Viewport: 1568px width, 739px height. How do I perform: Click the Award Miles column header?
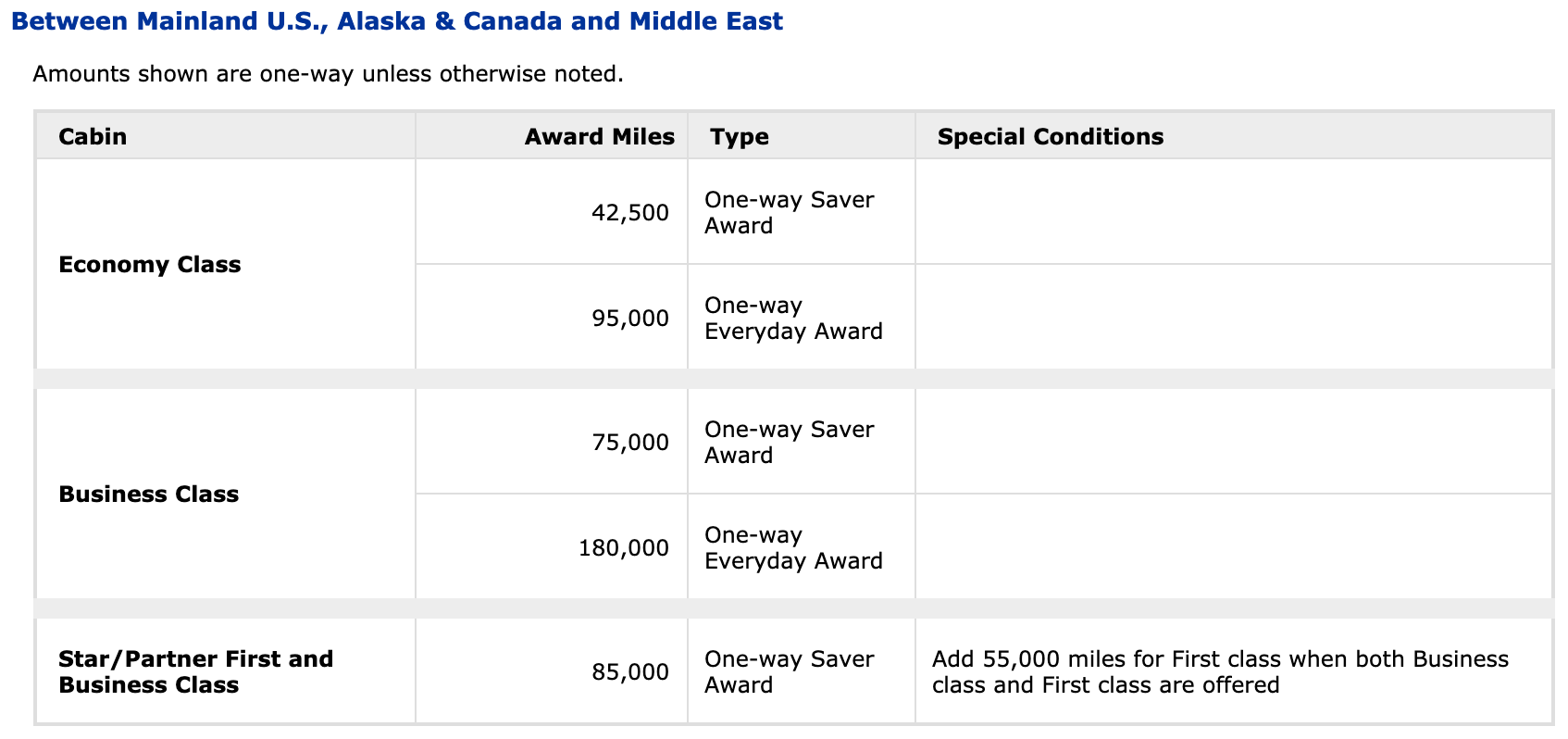[599, 137]
